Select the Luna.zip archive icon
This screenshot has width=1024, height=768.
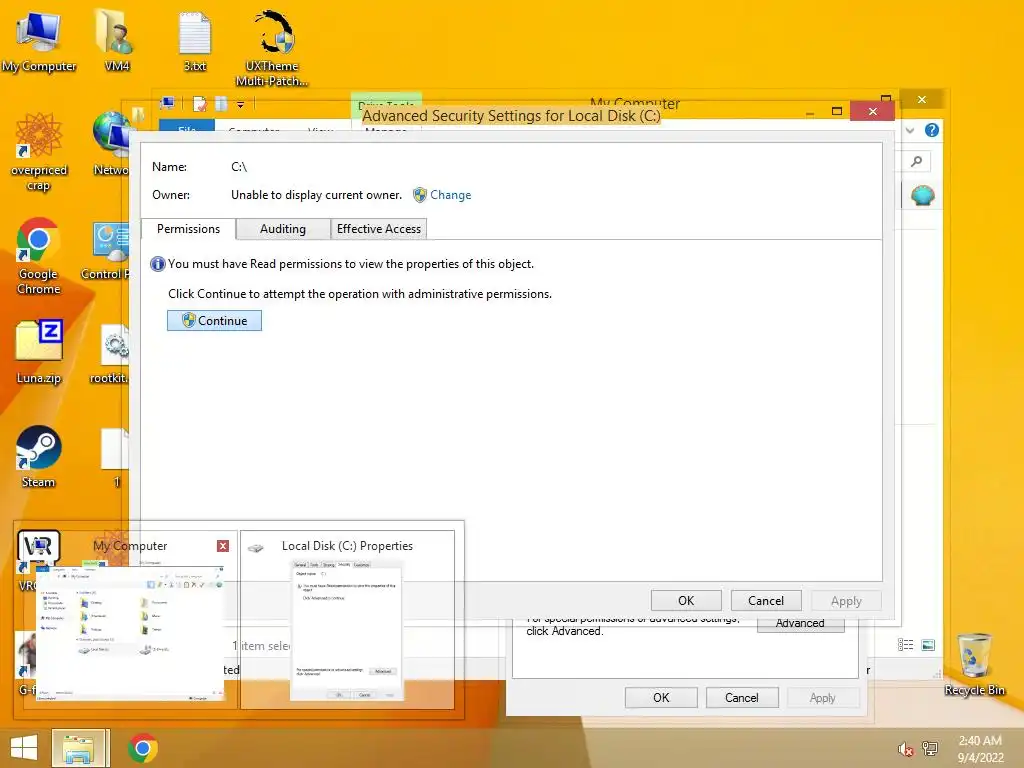point(39,351)
